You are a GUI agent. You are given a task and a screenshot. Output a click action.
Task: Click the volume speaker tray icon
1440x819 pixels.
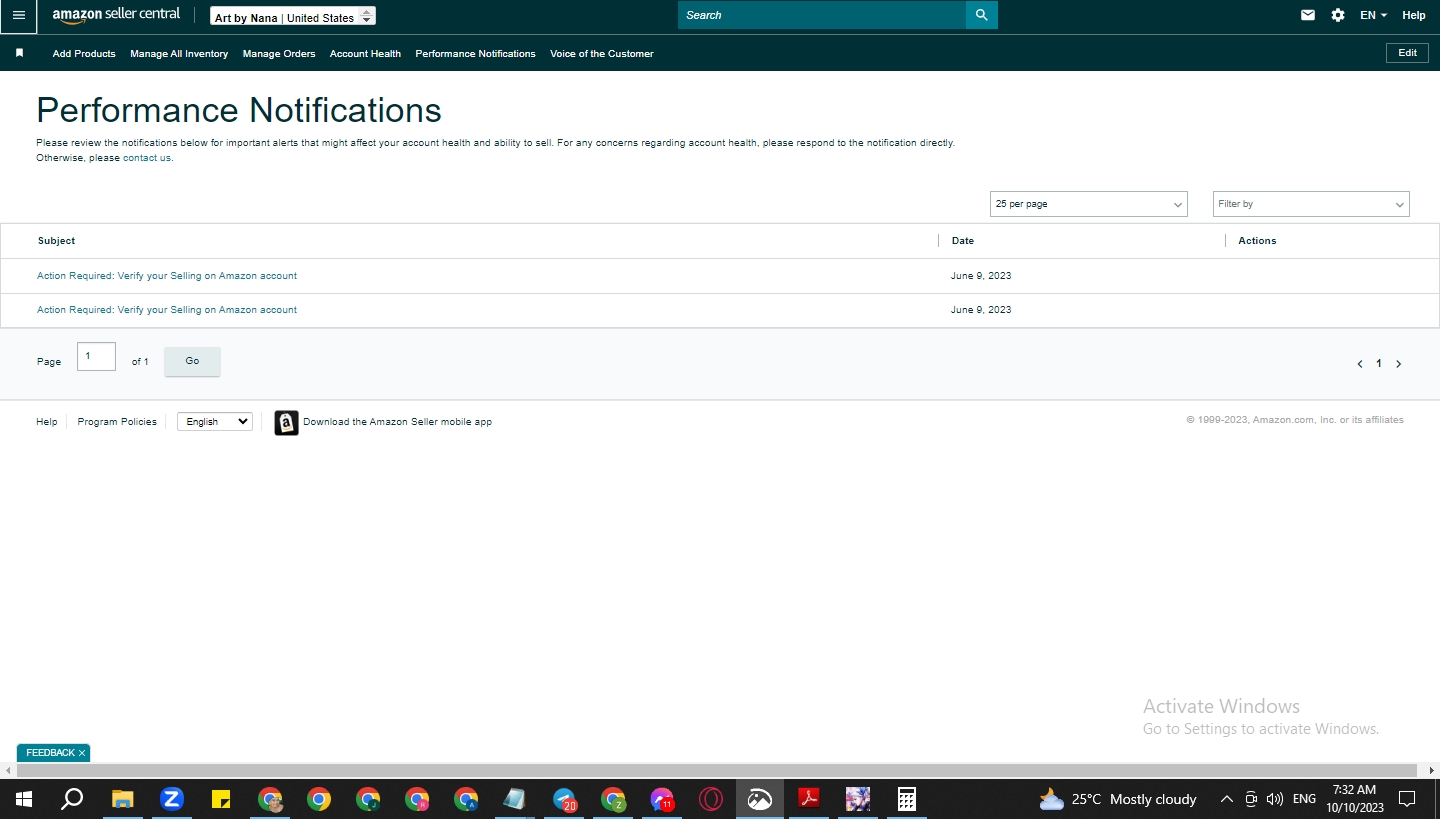(1275, 799)
